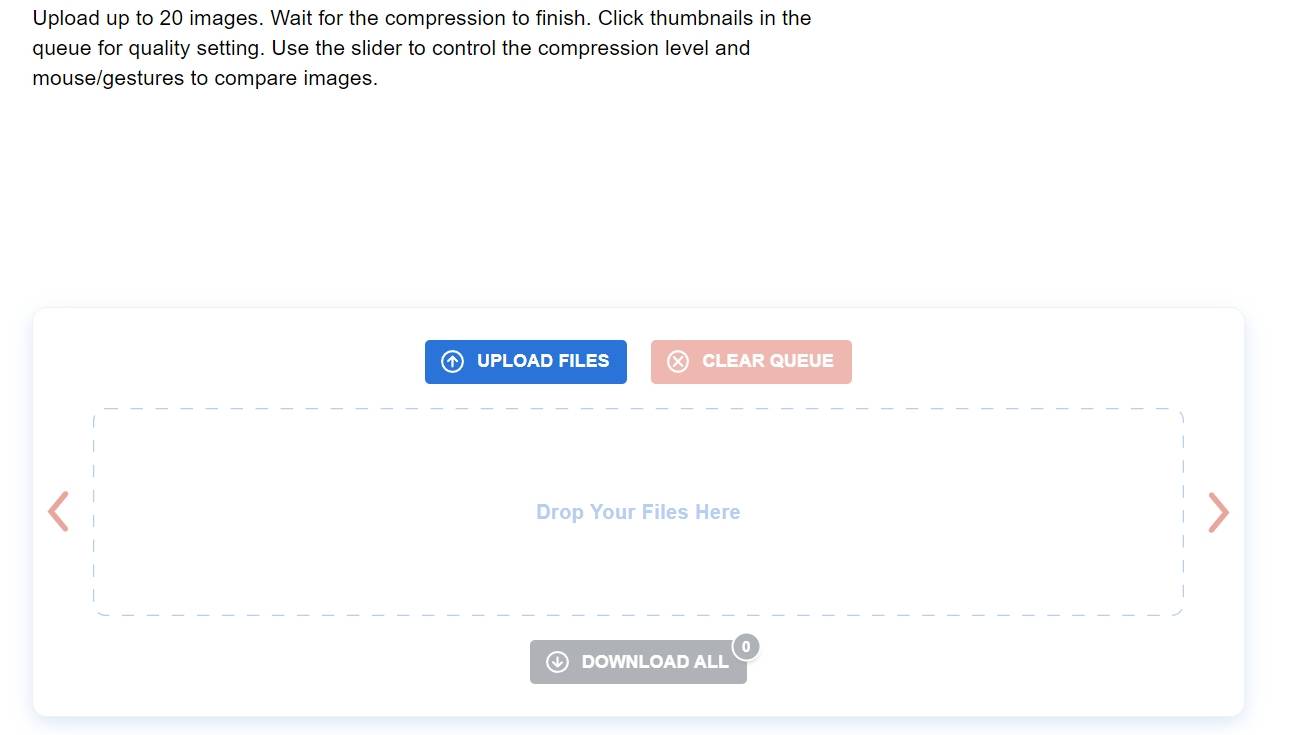Viewport: 1312px width, 735px height.
Task: Click the circled X icon in Clear Queue
Action: click(678, 362)
